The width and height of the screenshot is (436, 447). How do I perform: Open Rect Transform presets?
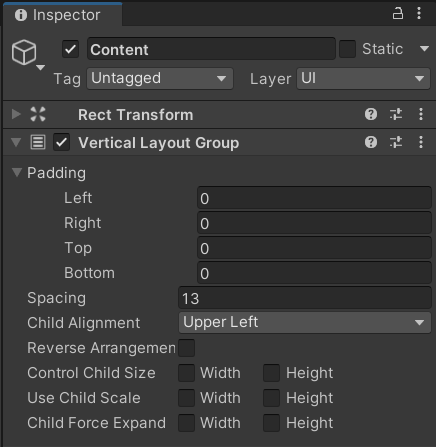396,114
